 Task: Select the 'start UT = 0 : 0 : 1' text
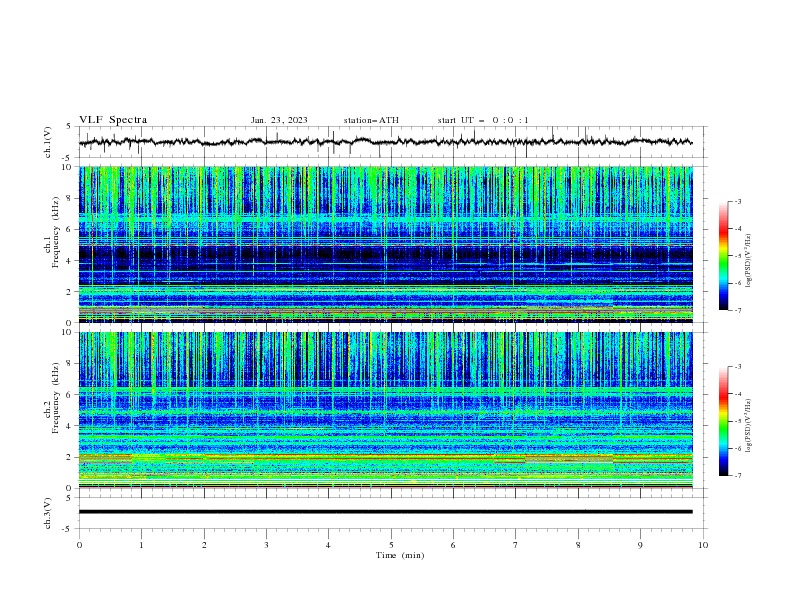483,120
